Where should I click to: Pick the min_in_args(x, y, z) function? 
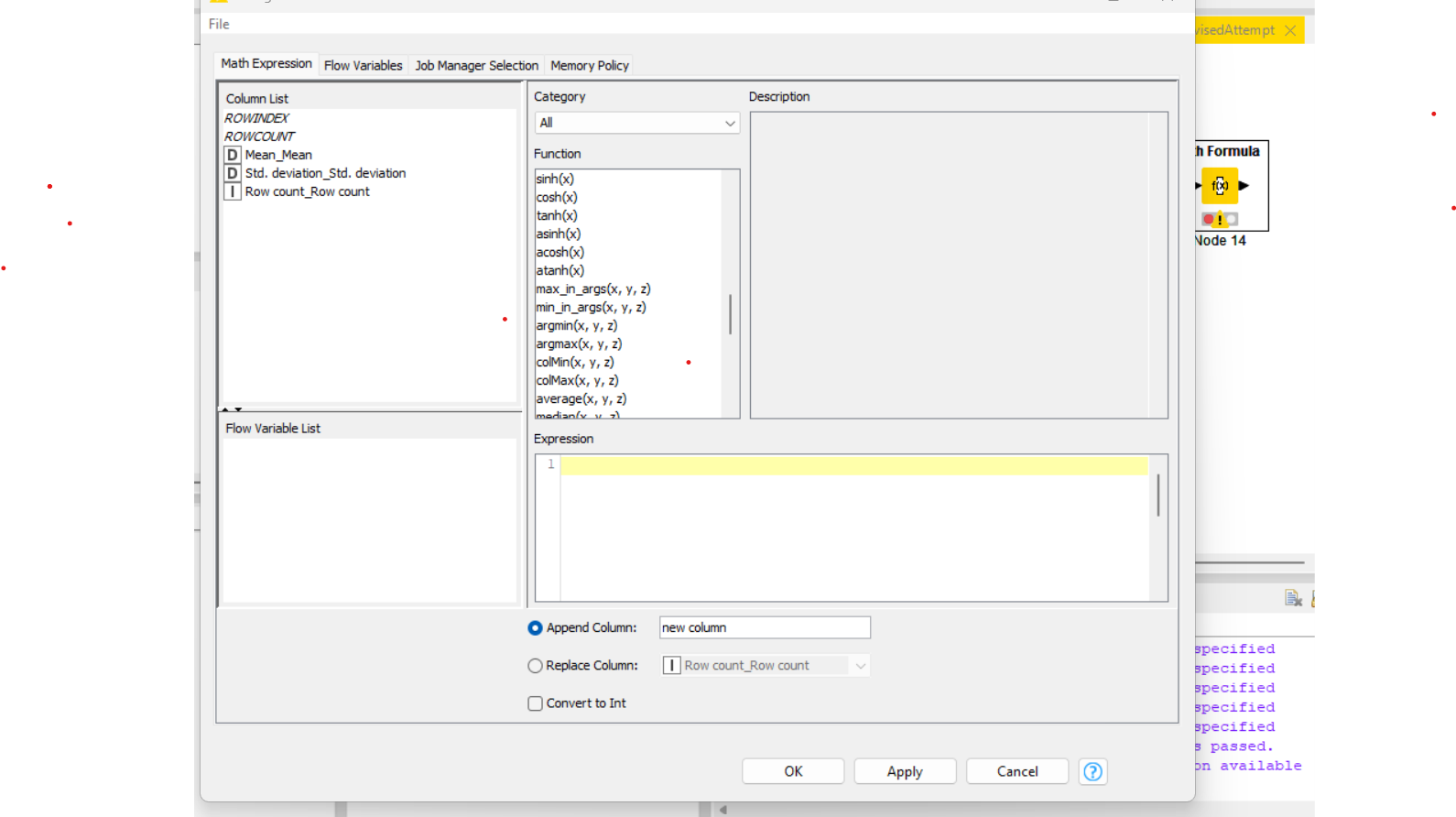[x=592, y=307]
